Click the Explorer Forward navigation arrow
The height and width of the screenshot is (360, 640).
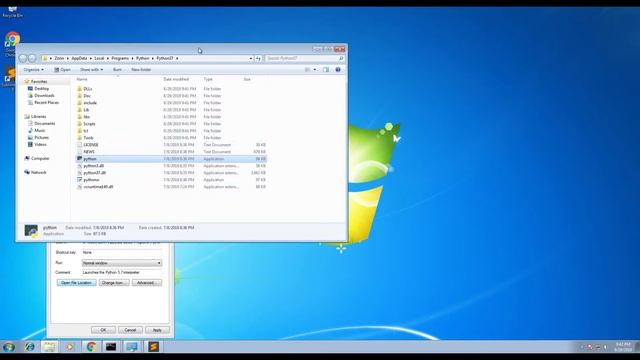(x=32, y=59)
